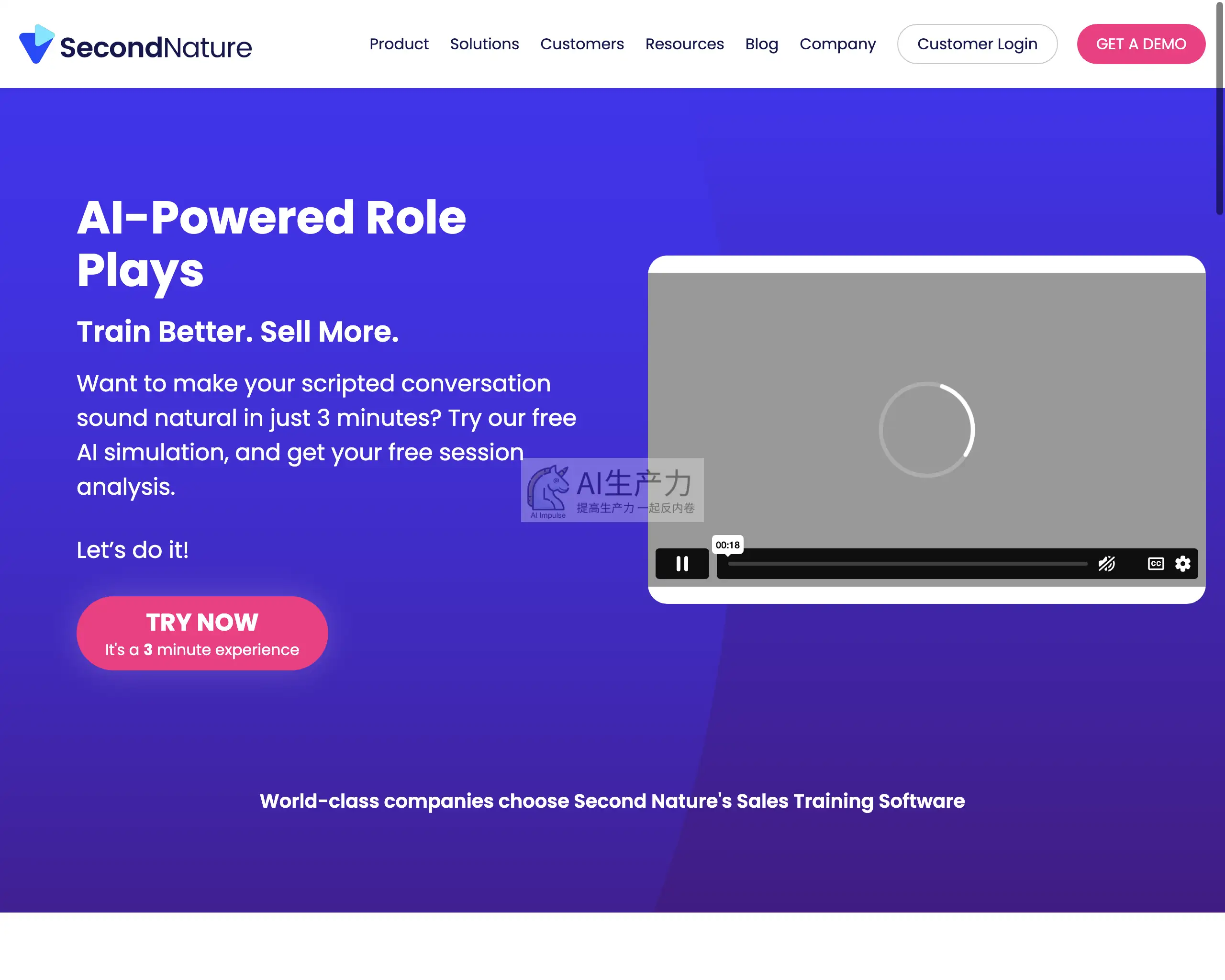Open the Customers menu item
This screenshot has width=1225, height=980.
pos(582,44)
